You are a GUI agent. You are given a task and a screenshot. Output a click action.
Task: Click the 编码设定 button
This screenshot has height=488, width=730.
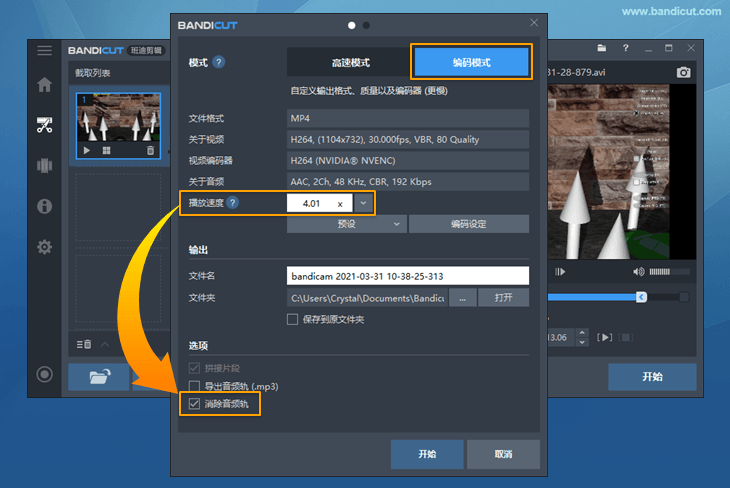tap(469, 224)
